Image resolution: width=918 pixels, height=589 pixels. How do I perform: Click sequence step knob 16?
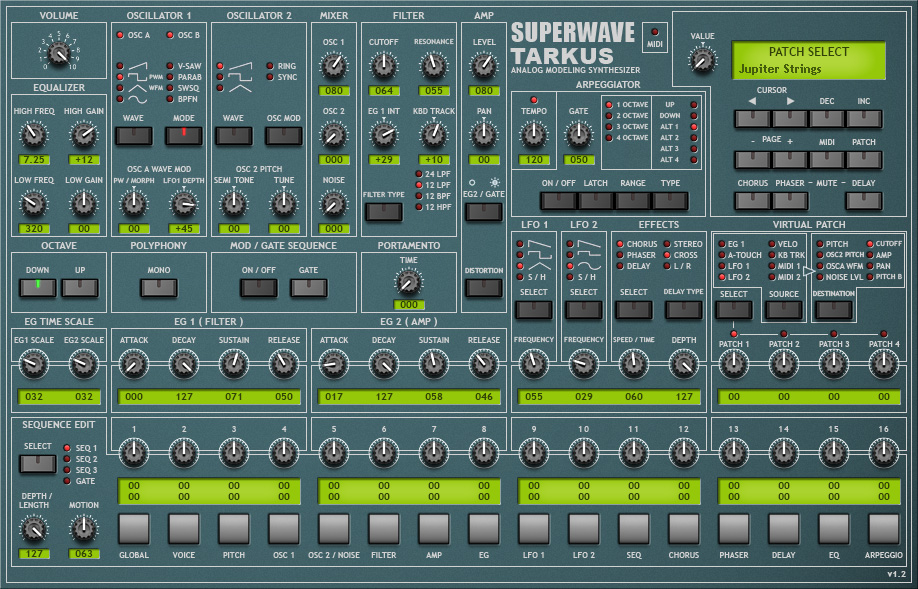(883, 453)
